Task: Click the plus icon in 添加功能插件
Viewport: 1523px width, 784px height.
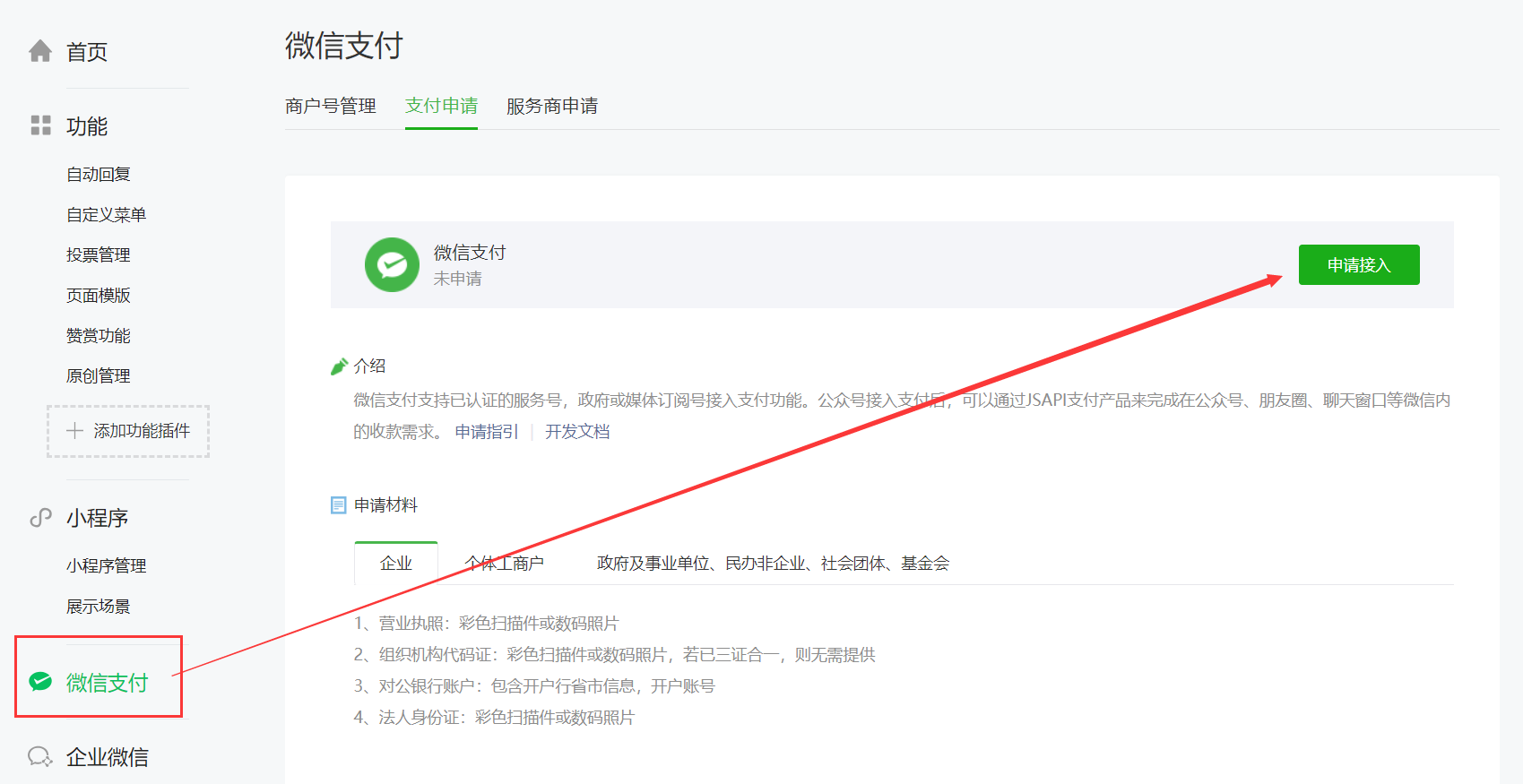Action: coord(75,431)
